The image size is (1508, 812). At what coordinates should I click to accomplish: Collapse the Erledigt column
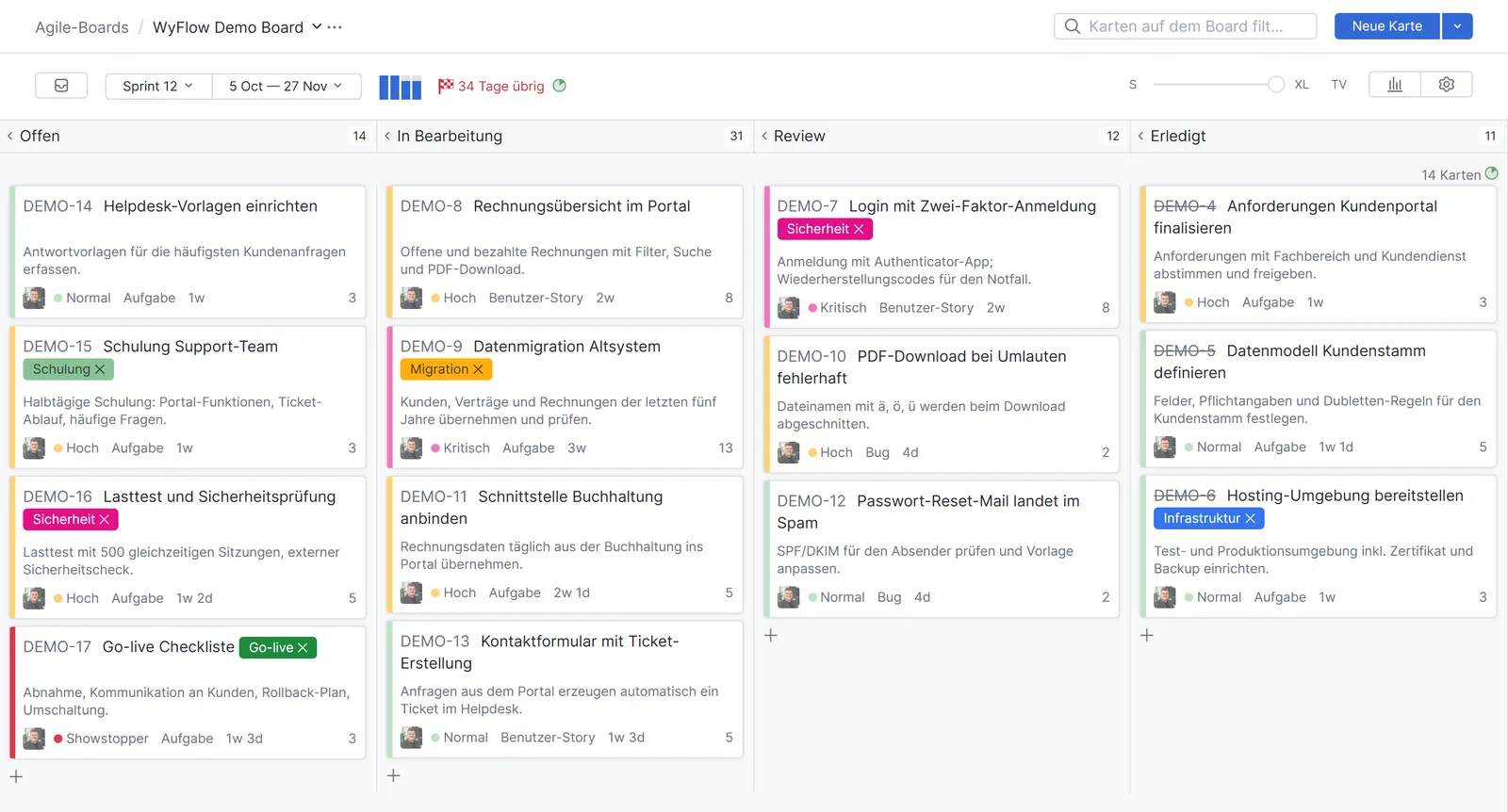coord(1140,136)
